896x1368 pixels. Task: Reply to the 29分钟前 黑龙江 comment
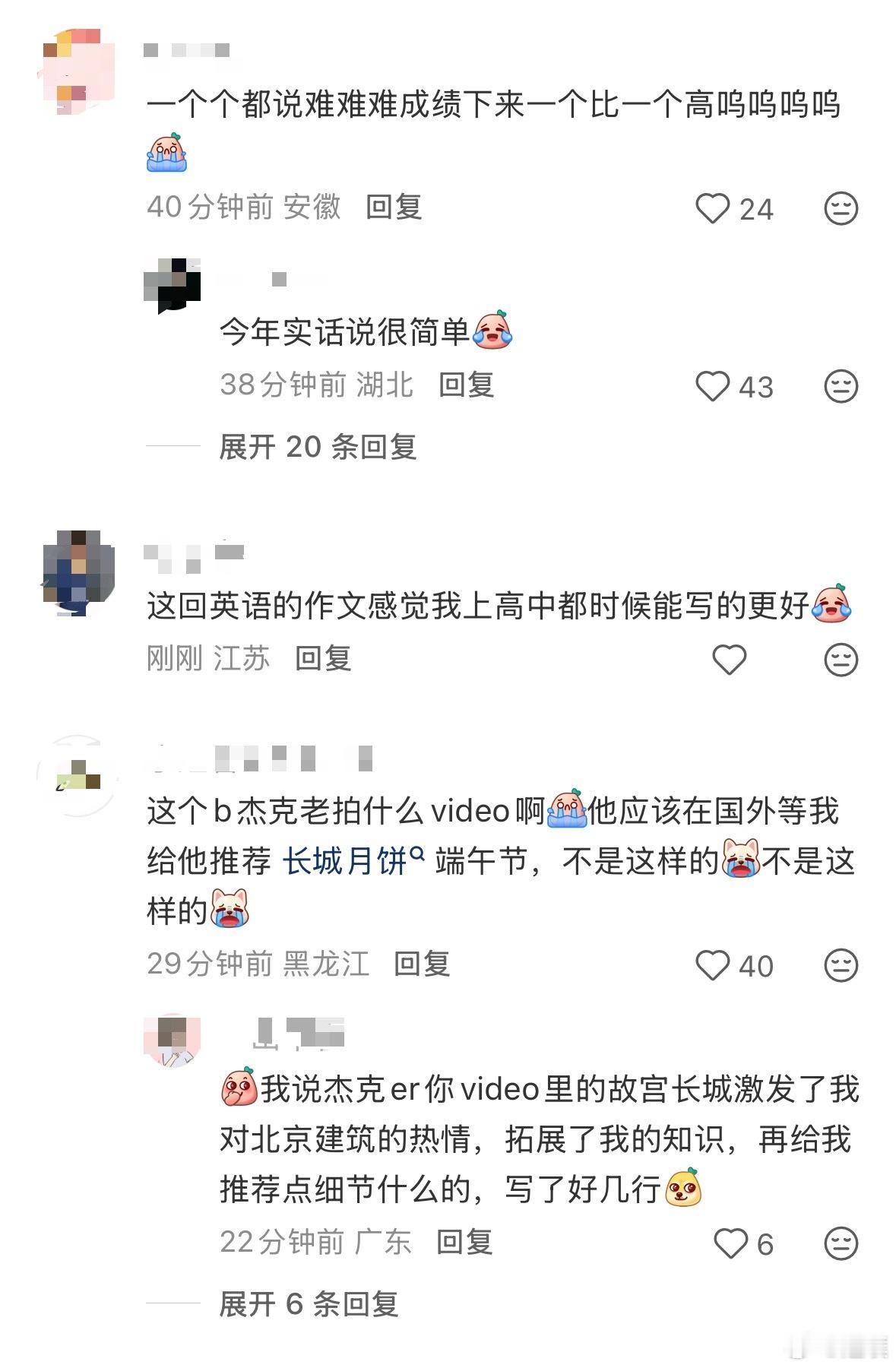(x=422, y=964)
